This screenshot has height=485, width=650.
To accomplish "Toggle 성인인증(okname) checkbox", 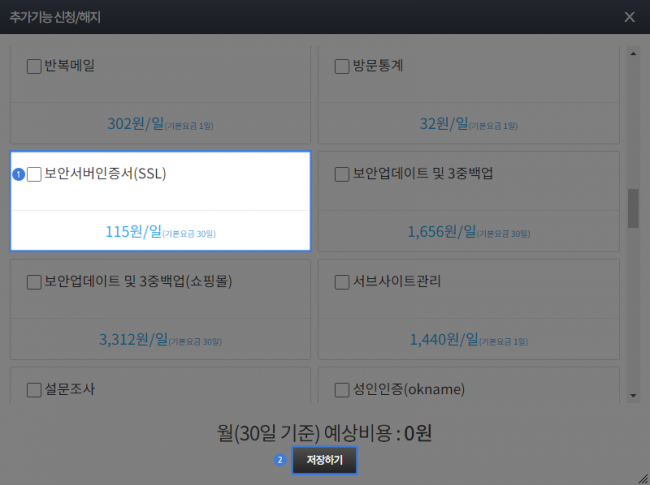I will tap(341, 389).
